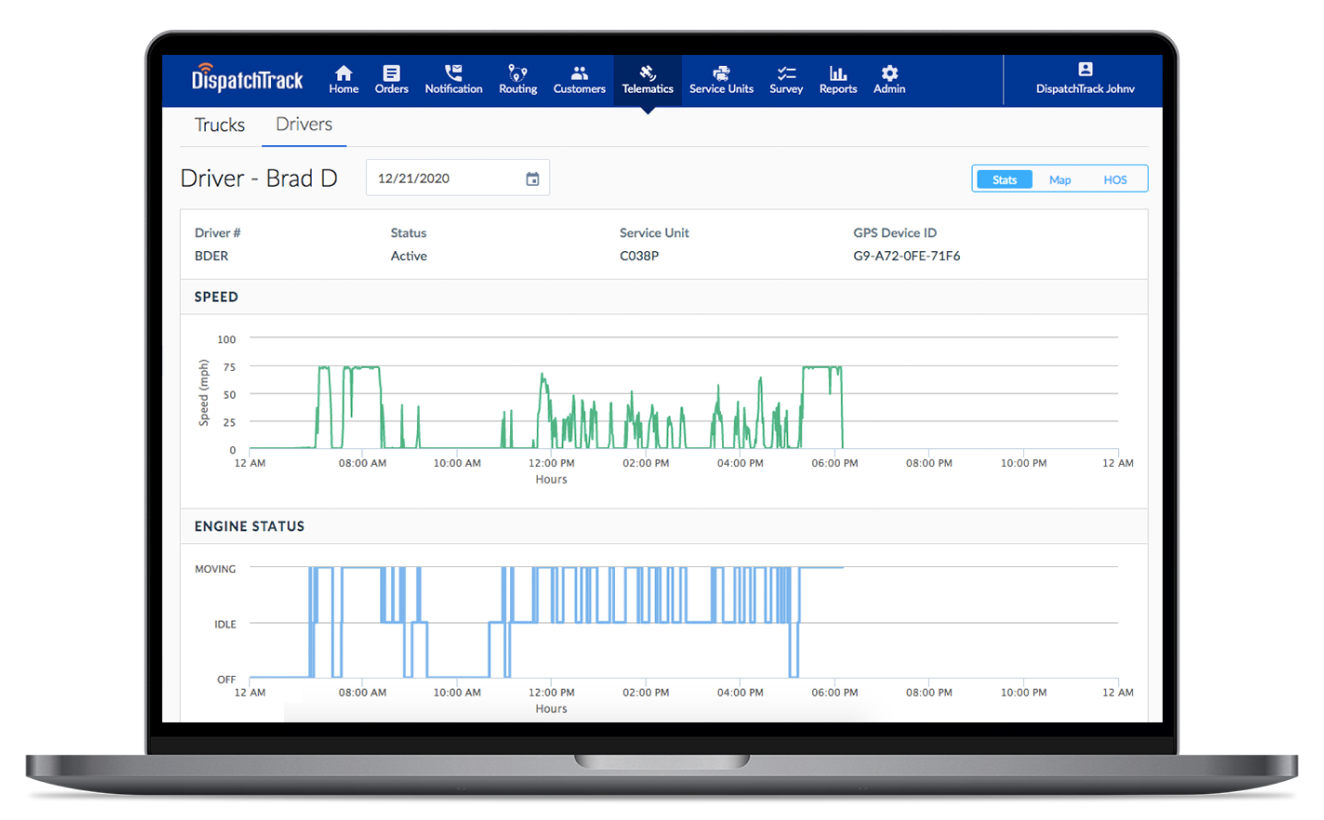Open the Orders icon
The image size is (1324, 820).
coord(391,73)
